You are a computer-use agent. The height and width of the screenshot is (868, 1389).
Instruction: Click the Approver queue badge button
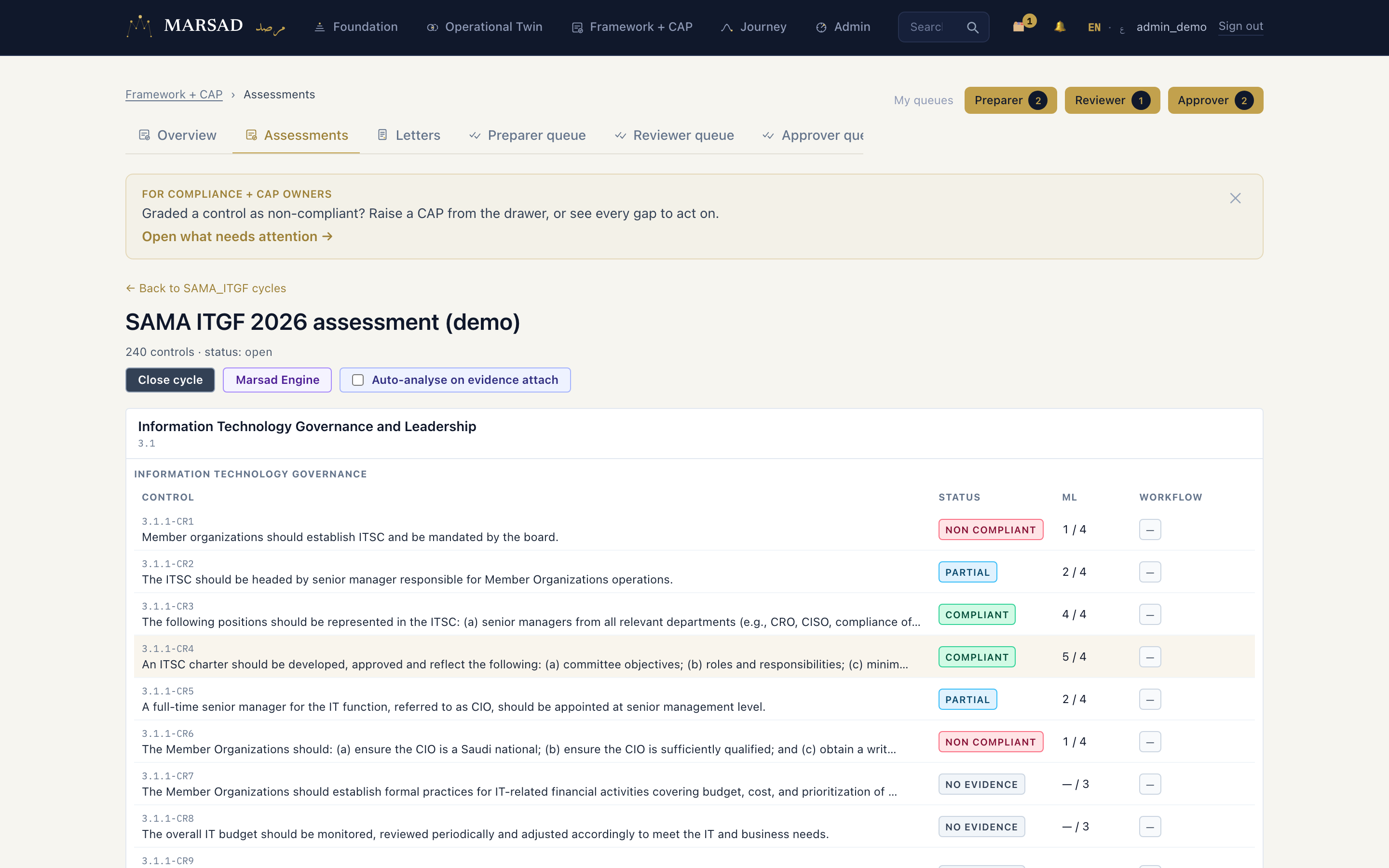pos(1215,100)
